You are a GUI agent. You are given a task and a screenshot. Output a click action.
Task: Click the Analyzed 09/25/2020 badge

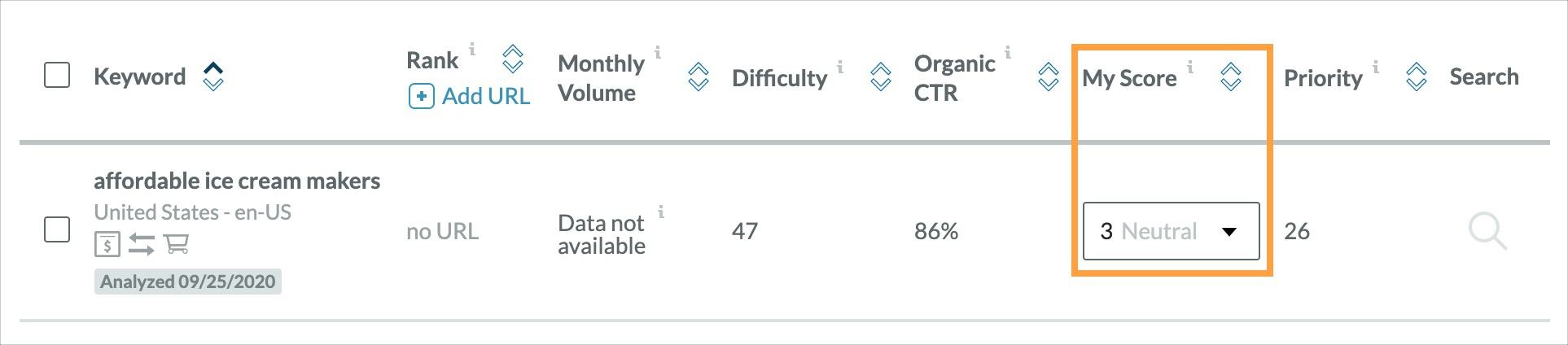(x=187, y=282)
